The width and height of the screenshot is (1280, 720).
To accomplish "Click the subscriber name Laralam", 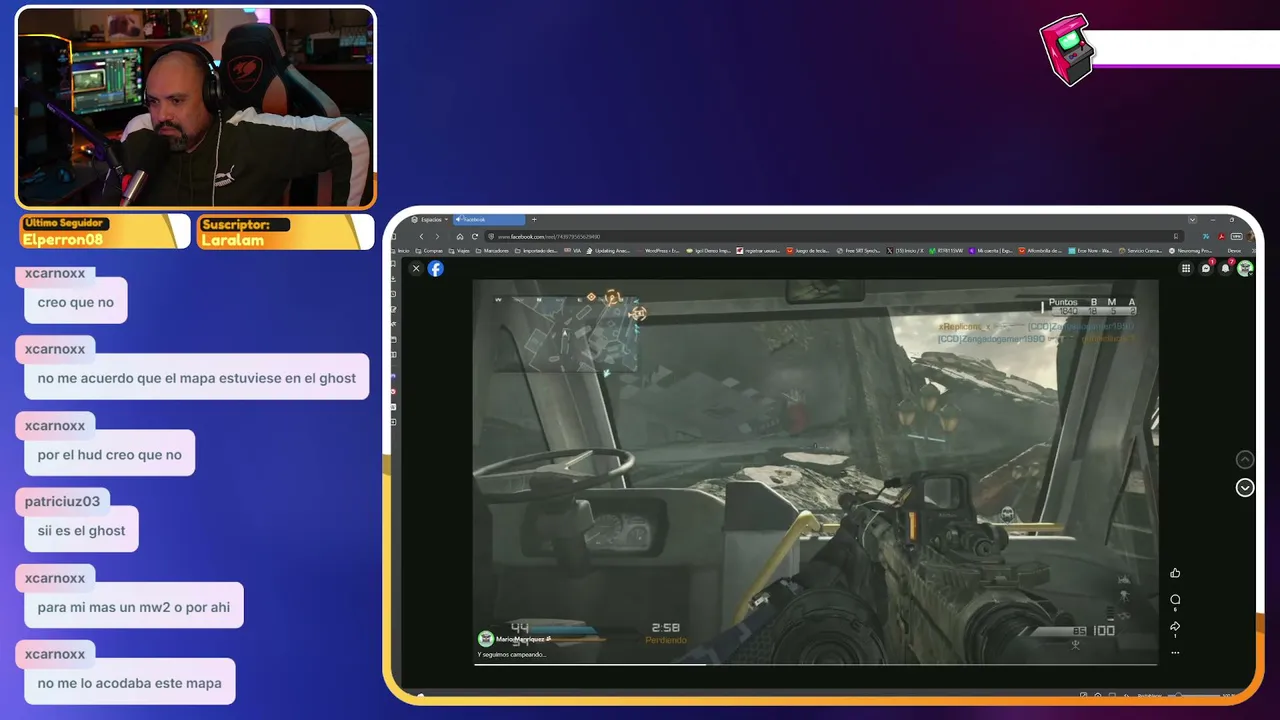I will [x=233, y=240].
